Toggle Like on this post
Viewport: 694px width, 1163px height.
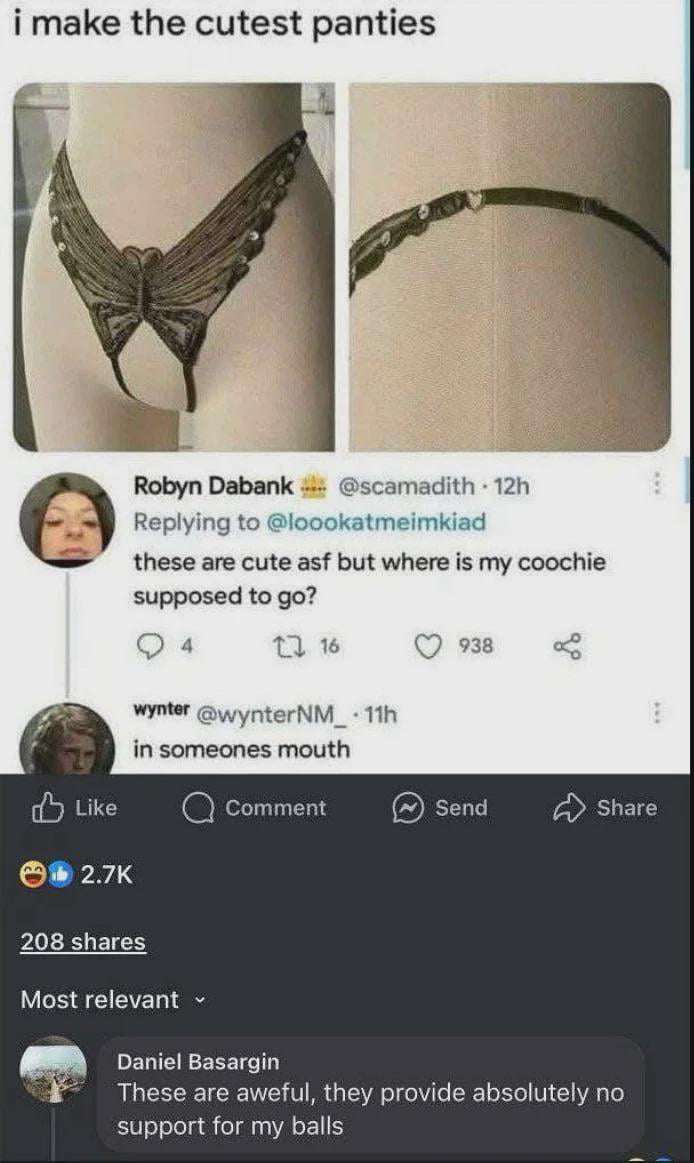point(75,808)
